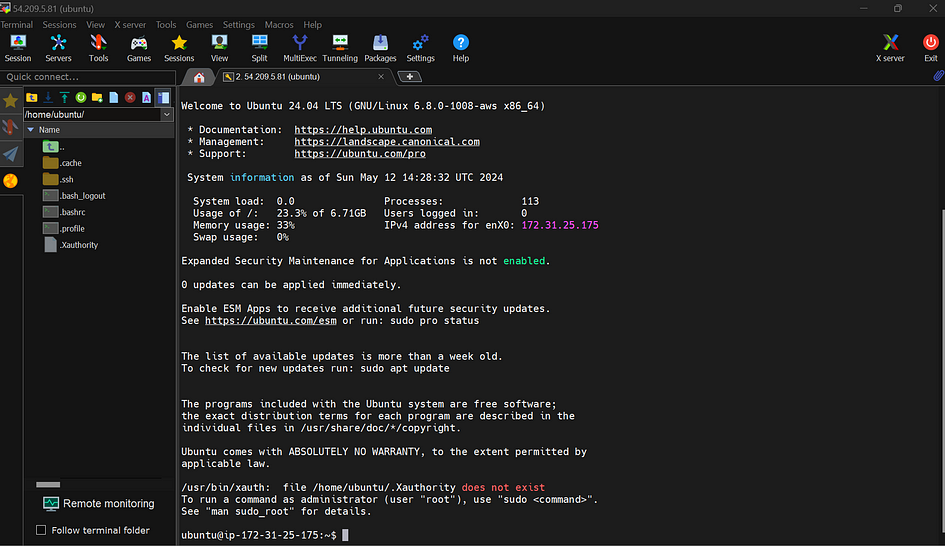Open the Tools knife sidebar tab
945x546 pixels.
(x=10, y=127)
